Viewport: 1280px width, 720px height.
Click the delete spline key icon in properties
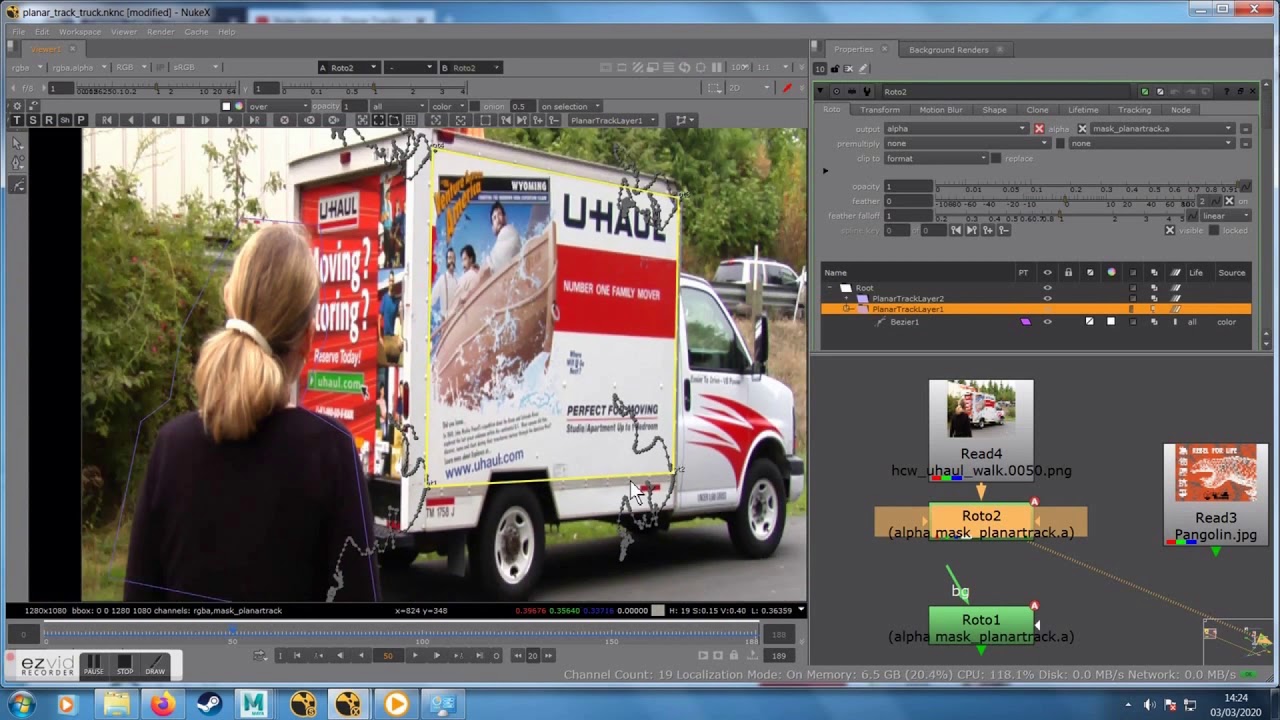(x=1003, y=231)
